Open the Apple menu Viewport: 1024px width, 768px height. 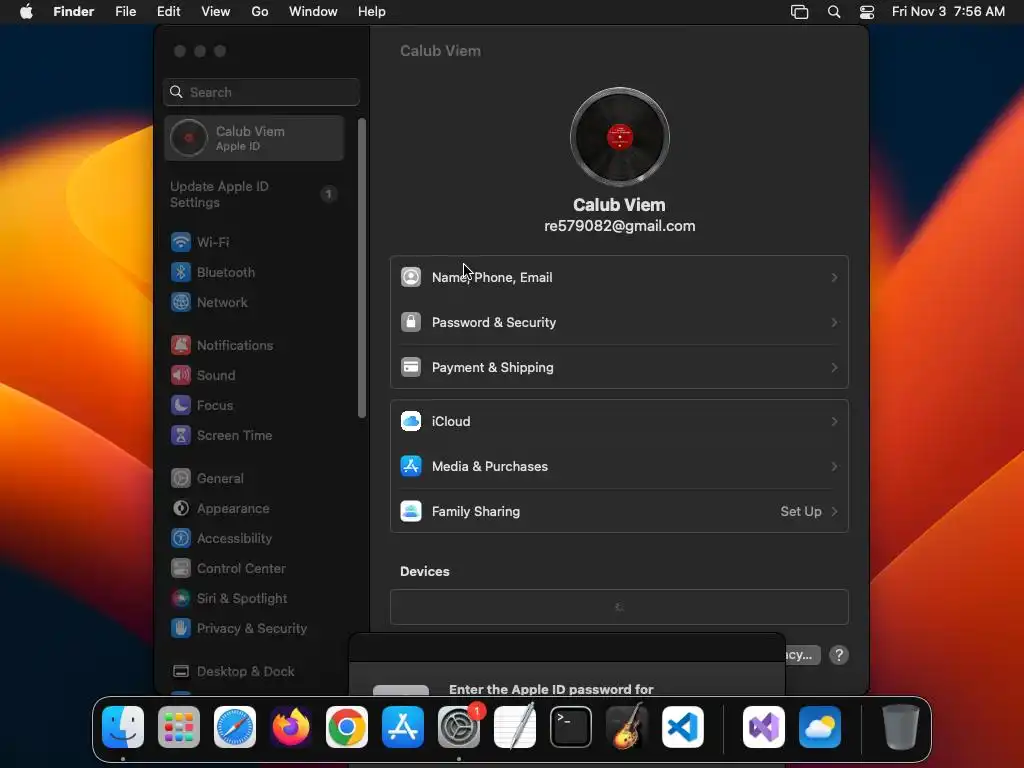click(x=26, y=12)
